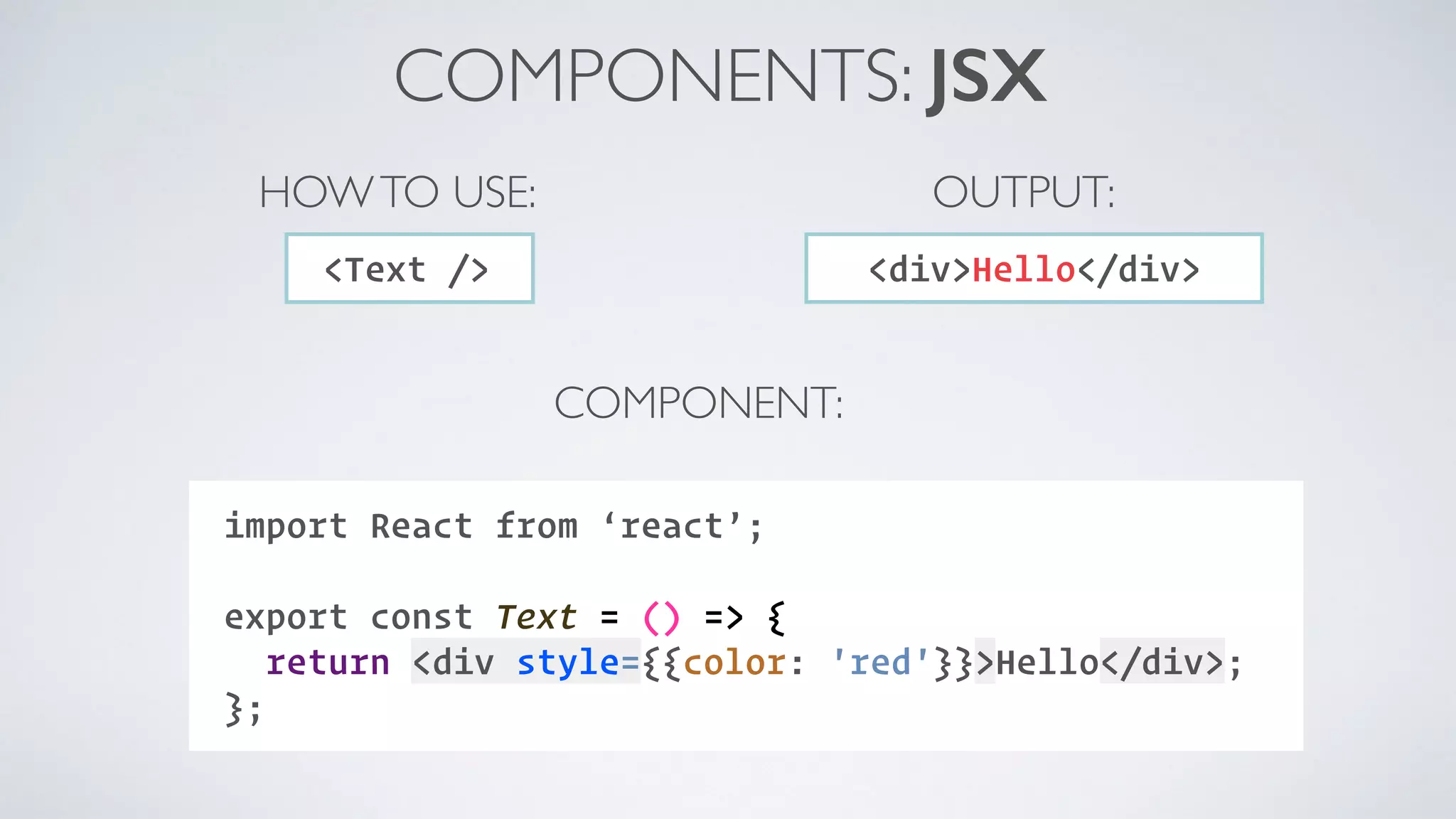Image resolution: width=1456 pixels, height=819 pixels.
Task: Click the purple 'return' keyword
Action: point(328,663)
